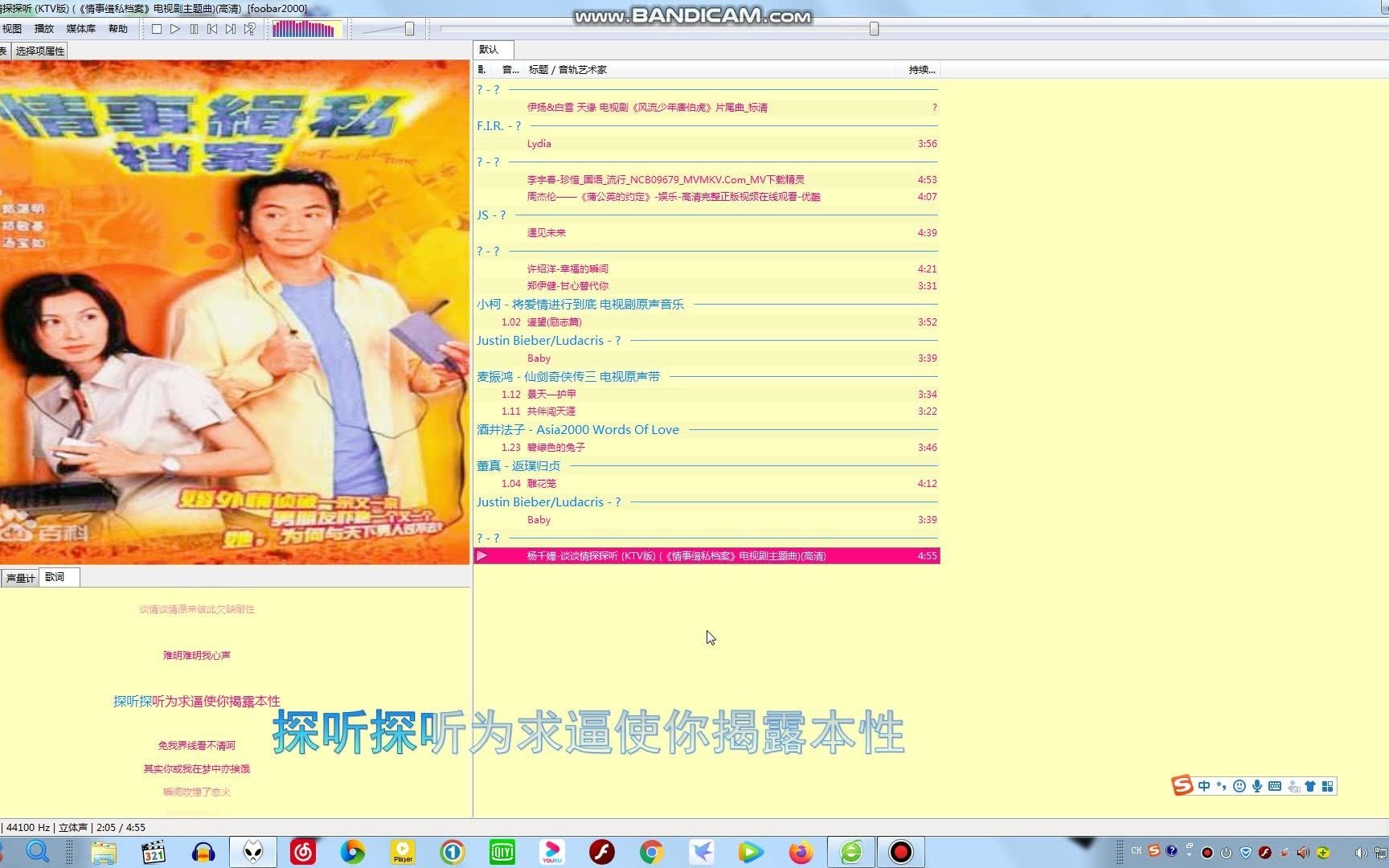This screenshot has height=868, width=1389.
Task: Click lyric line 难明难明我心声
Action: [197, 656]
